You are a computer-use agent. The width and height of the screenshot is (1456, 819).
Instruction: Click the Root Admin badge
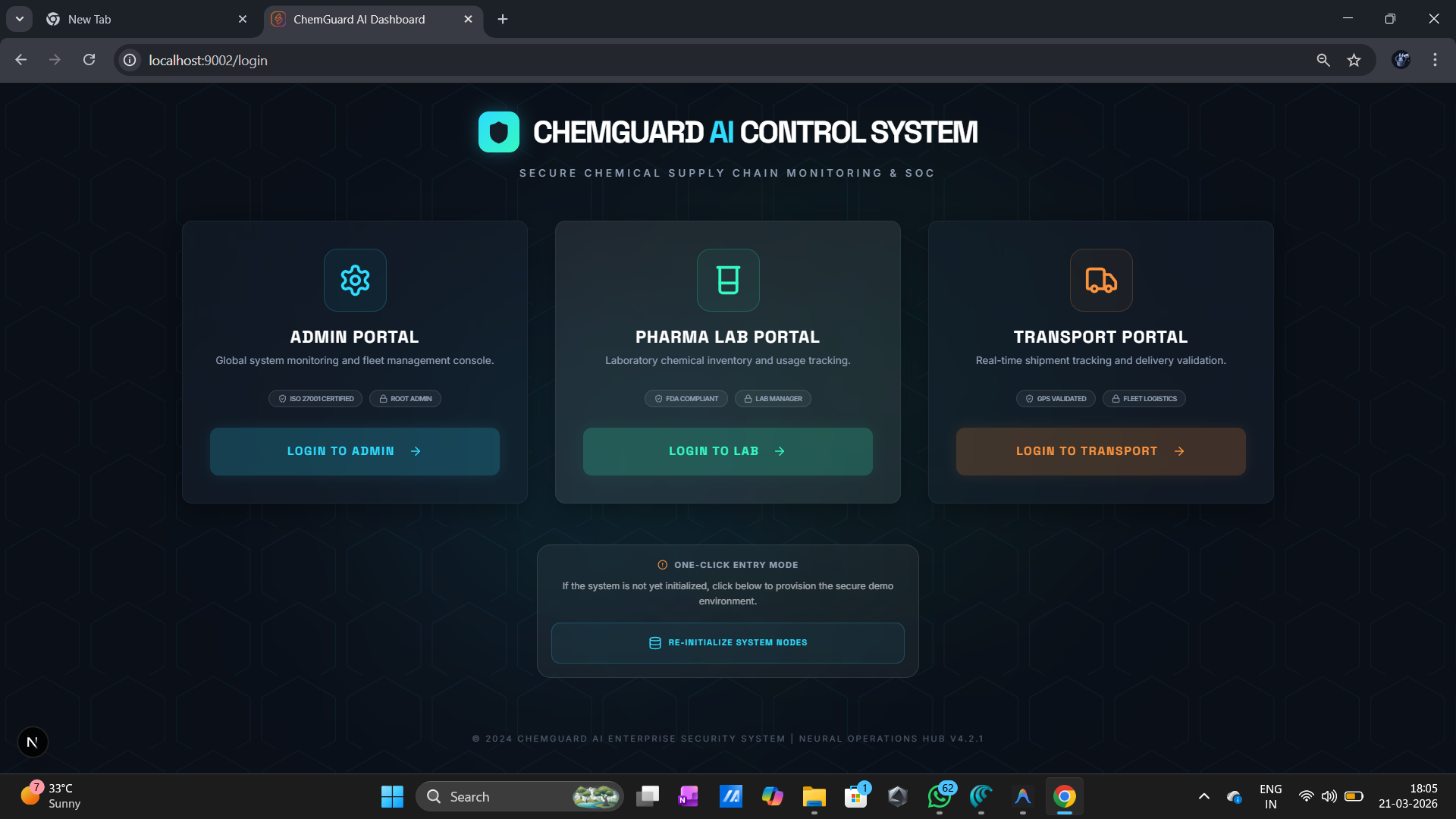405,399
